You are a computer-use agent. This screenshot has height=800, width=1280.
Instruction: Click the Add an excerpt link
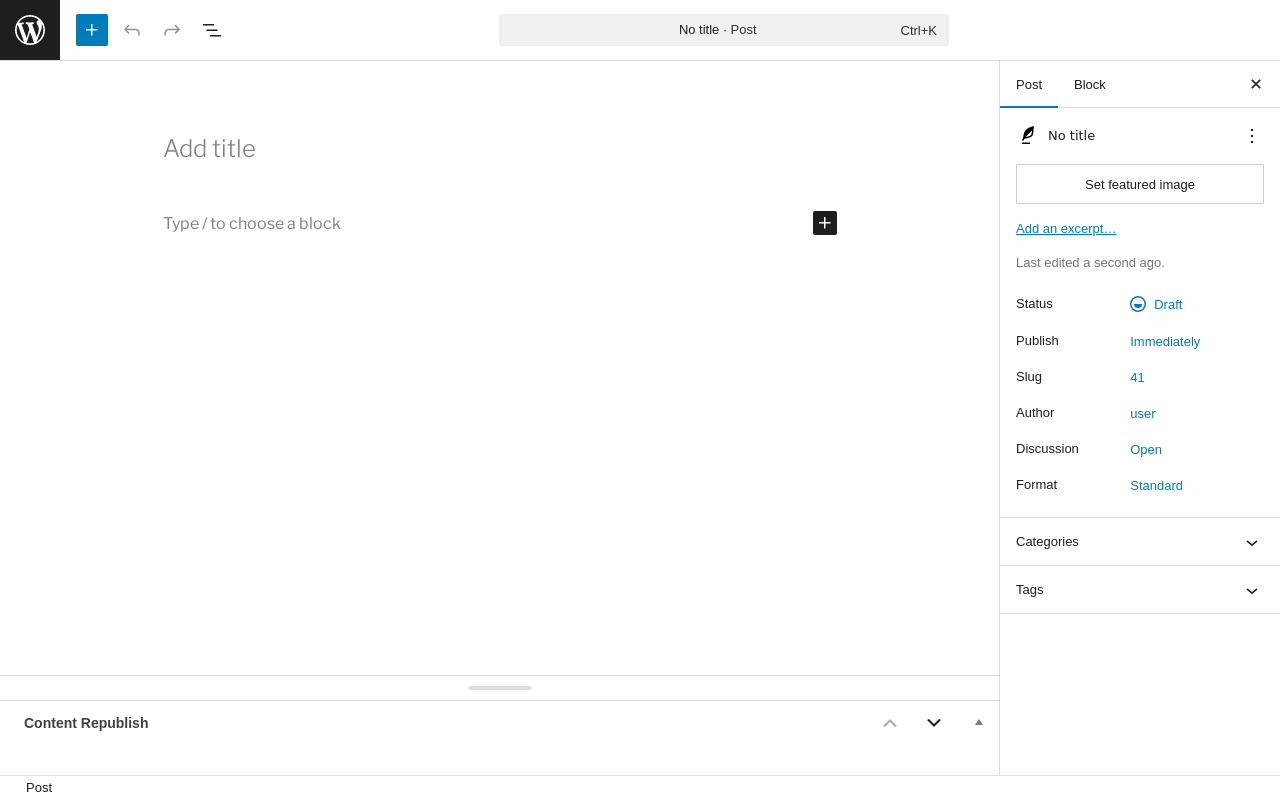[1066, 228]
